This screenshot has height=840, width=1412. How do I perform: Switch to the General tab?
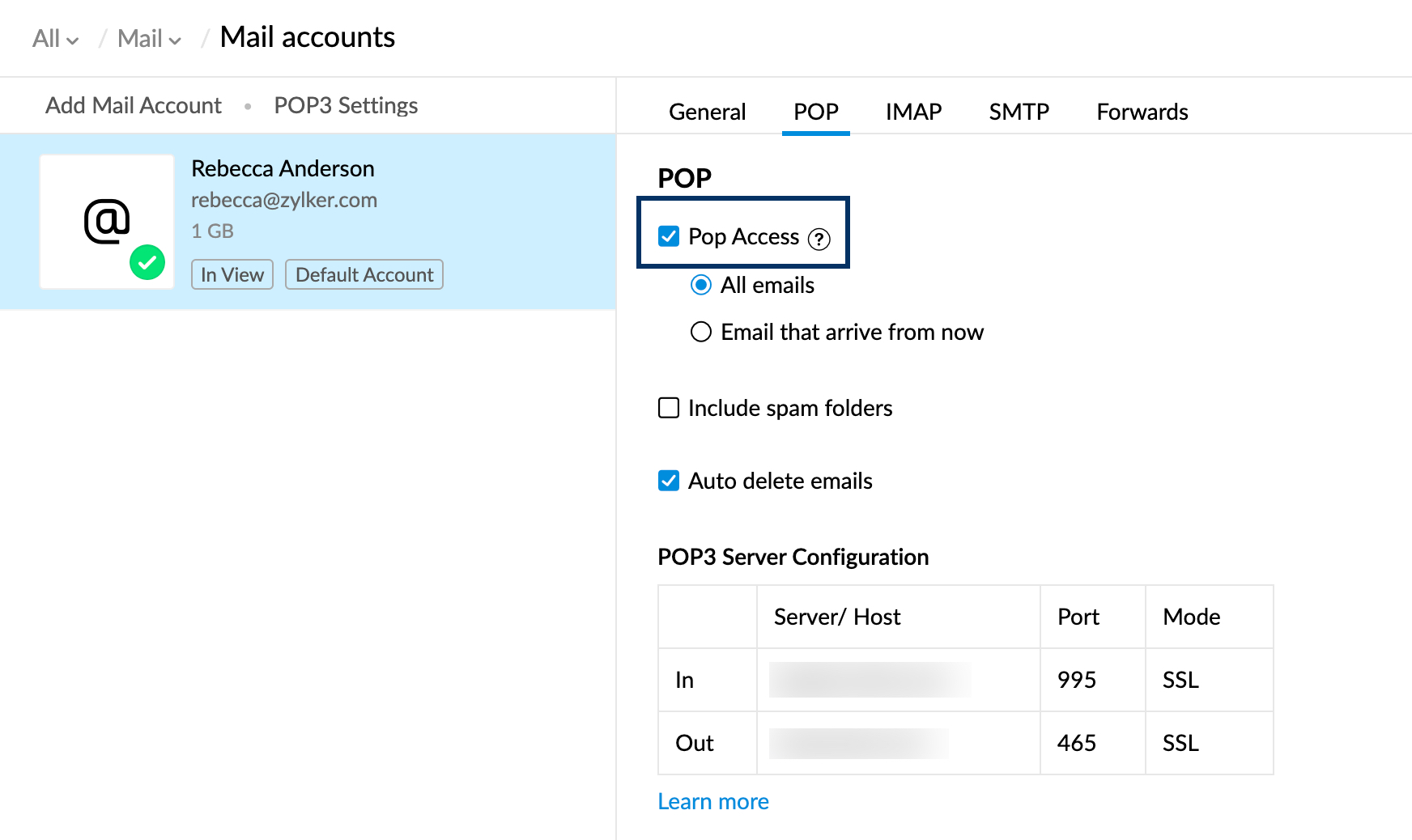pyautogui.click(x=707, y=112)
